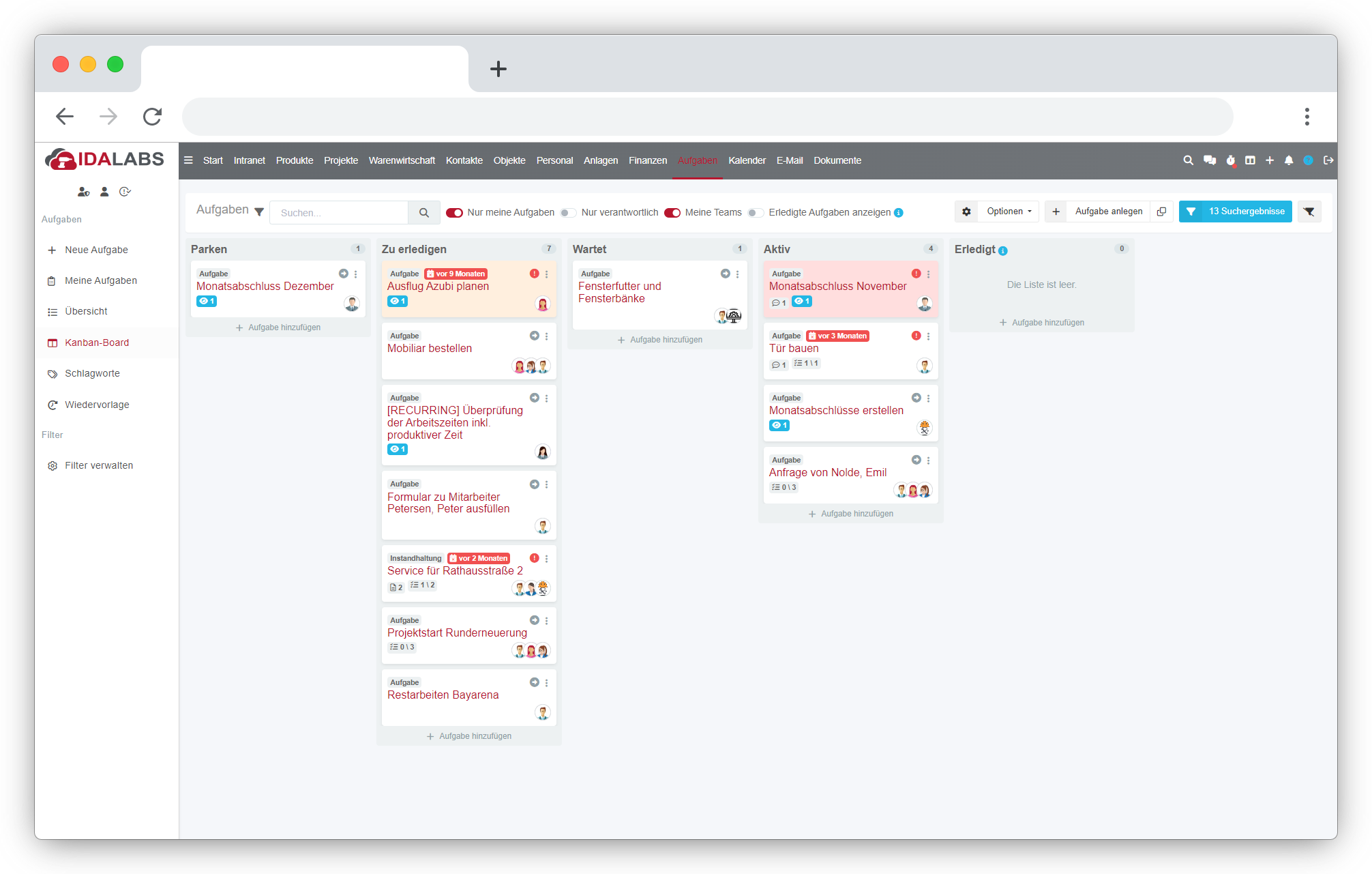Click the logout icon in top bar
Image resolution: width=1372 pixels, height=874 pixels.
pyautogui.click(x=1328, y=160)
